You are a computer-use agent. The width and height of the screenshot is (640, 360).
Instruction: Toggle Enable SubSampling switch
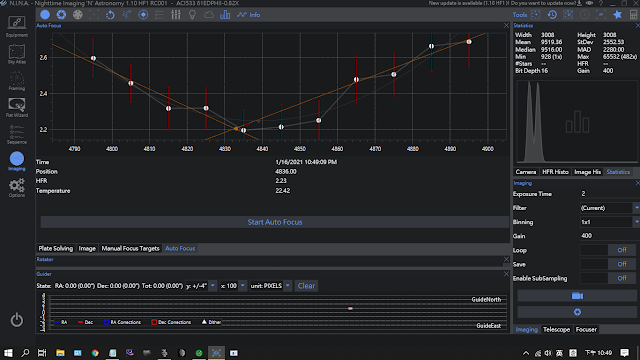pyautogui.click(x=607, y=278)
